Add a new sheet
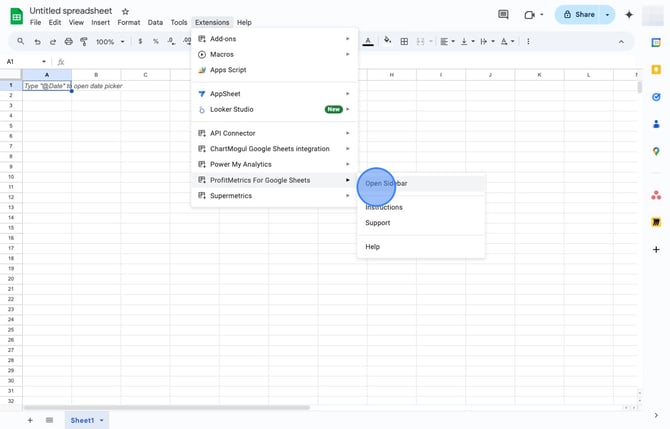The image size is (670, 429). tap(30, 420)
